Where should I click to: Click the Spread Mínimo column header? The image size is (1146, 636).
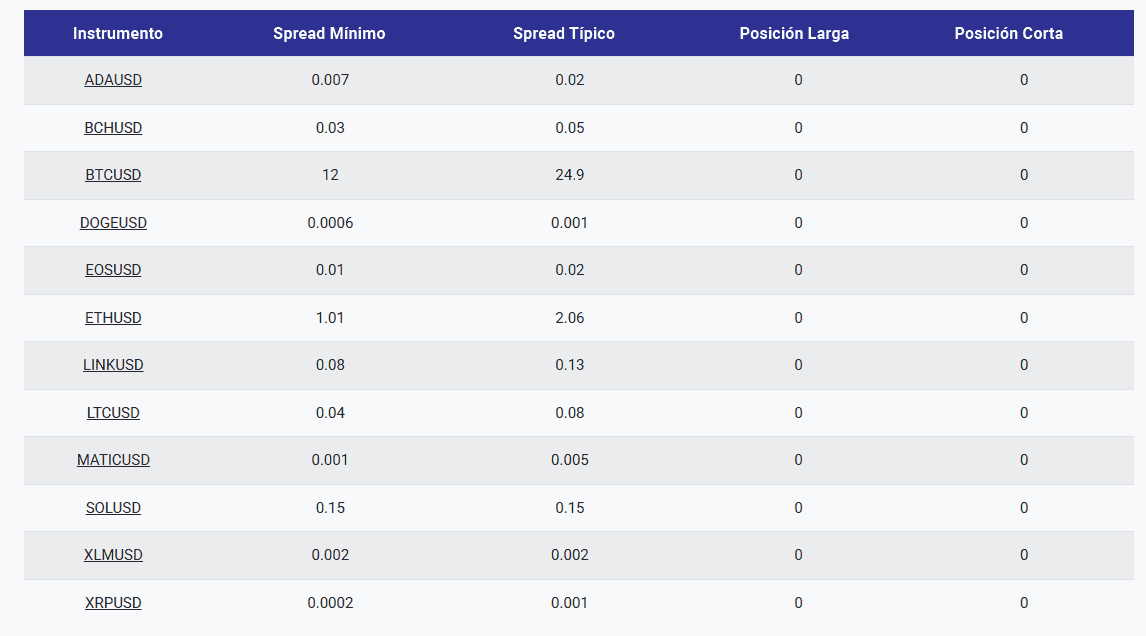click(329, 34)
